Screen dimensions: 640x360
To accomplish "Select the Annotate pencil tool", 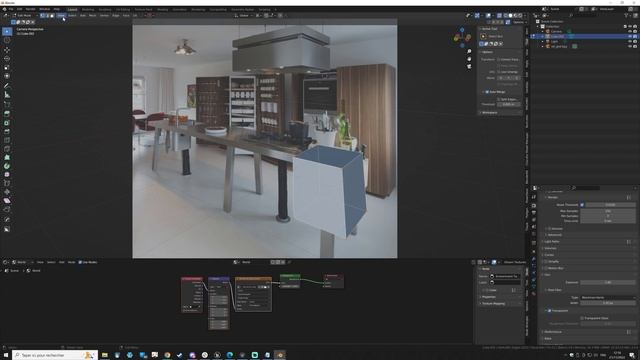I will [7, 86].
